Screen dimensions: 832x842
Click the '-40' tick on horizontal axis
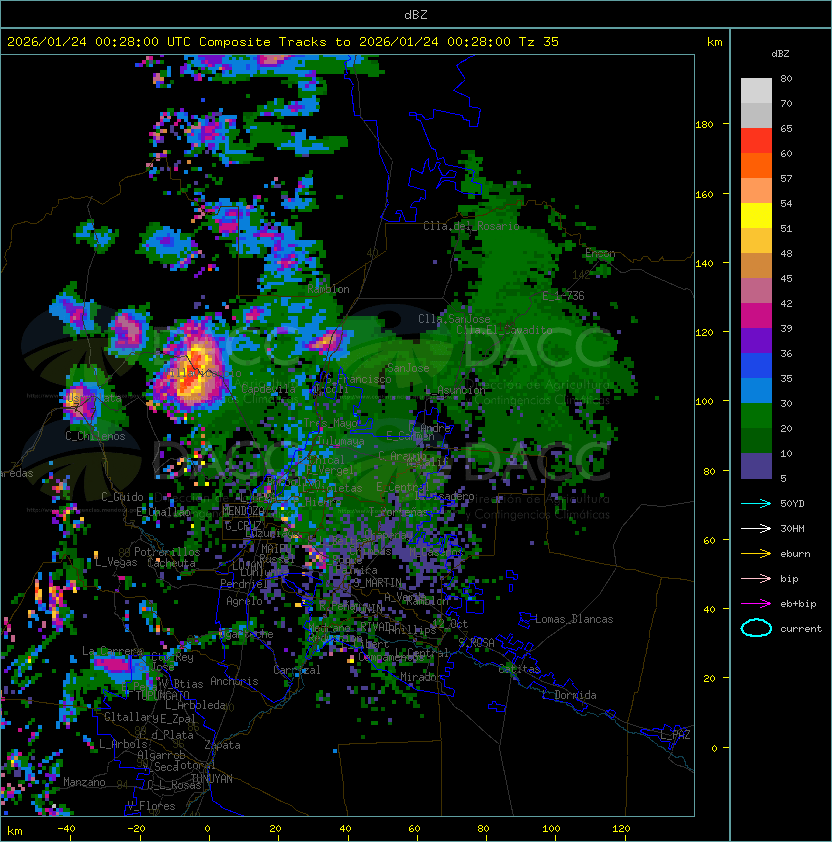coord(67,828)
